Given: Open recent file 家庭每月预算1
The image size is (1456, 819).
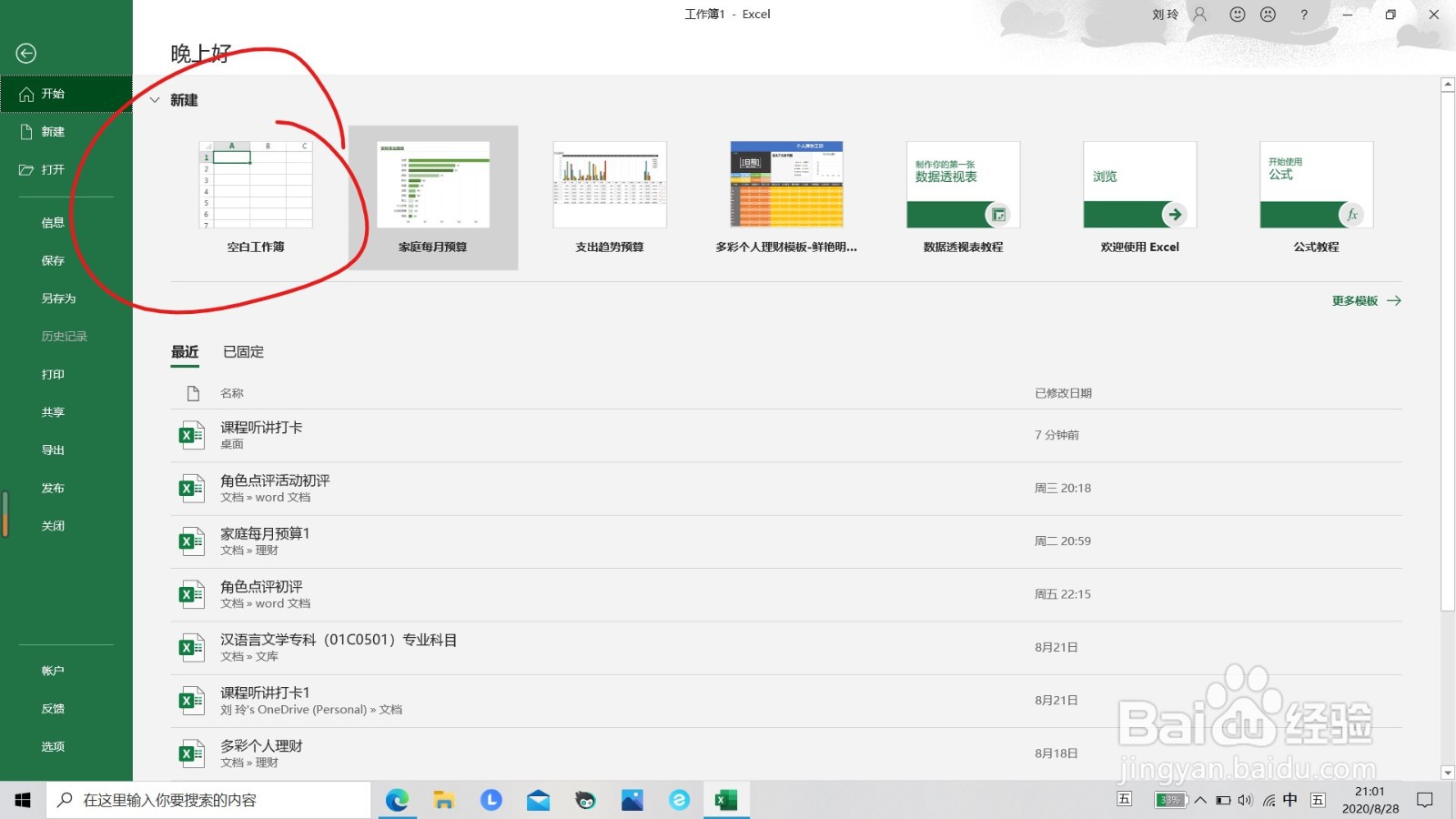Looking at the screenshot, I should click(x=786, y=541).
